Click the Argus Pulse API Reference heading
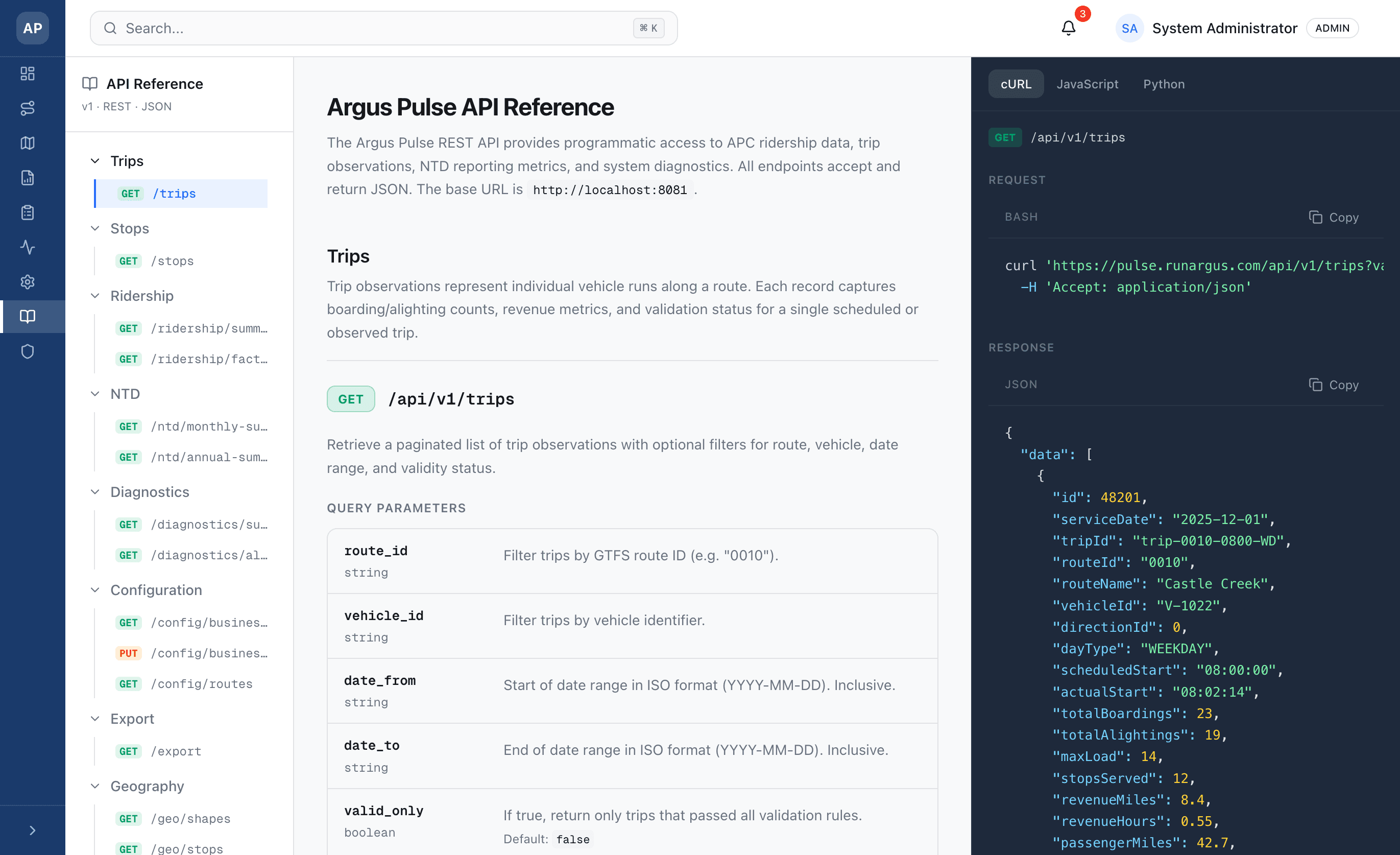The height and width of the screenshot is (855, 1400). [x=470, y=107]
